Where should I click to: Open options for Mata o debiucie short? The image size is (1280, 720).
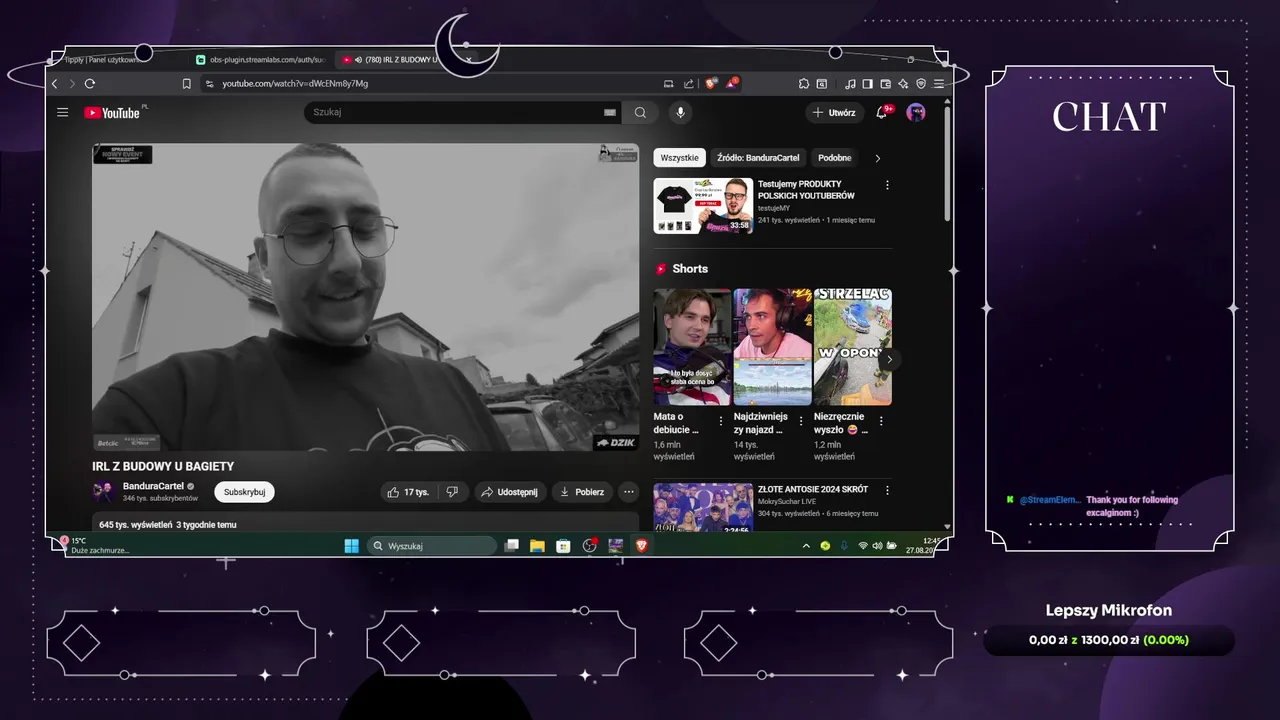coord(721,421)
